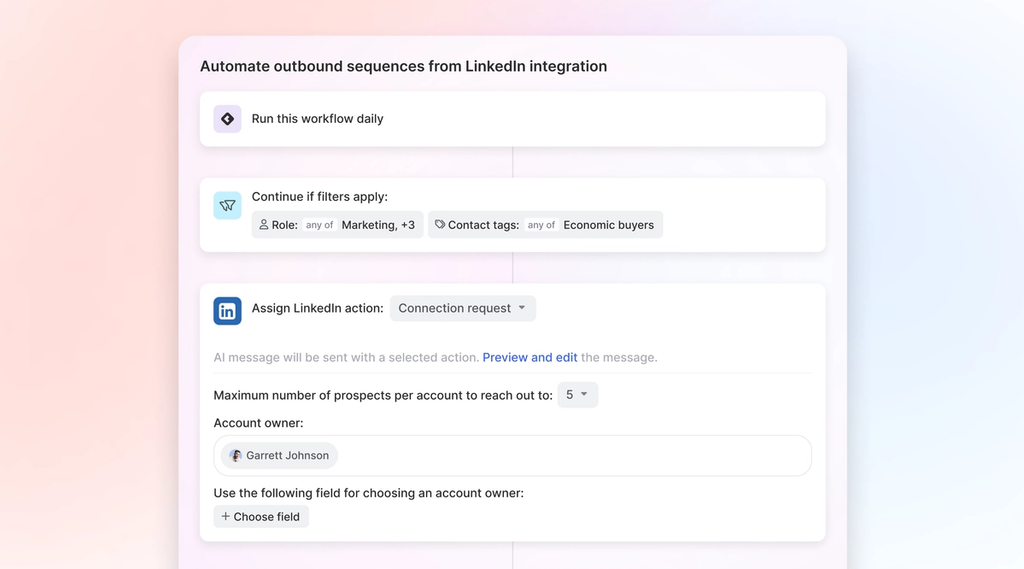Click inside the Account owner input field

coord(513,455)
